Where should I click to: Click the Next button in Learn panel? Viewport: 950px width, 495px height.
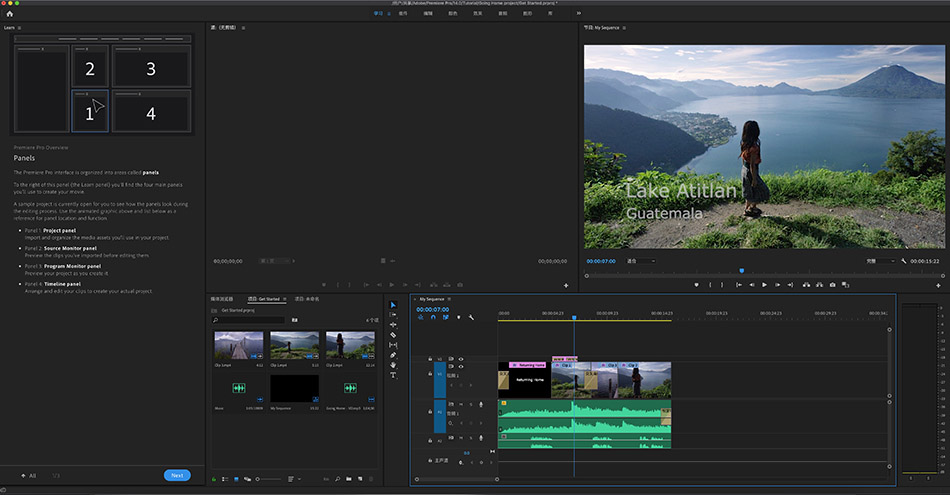177,476
